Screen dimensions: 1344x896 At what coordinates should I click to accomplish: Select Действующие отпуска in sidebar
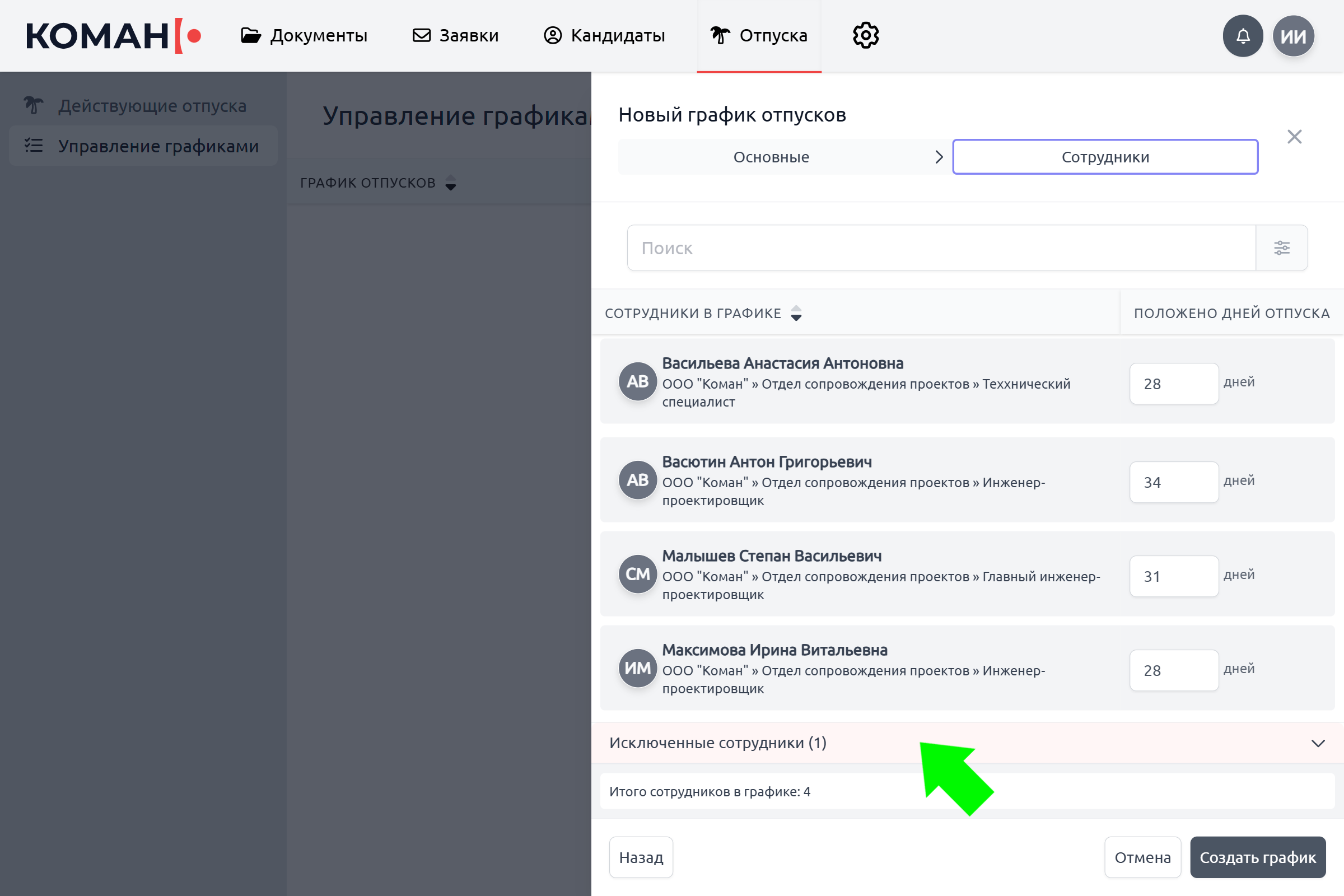click(x=152, y=106)
